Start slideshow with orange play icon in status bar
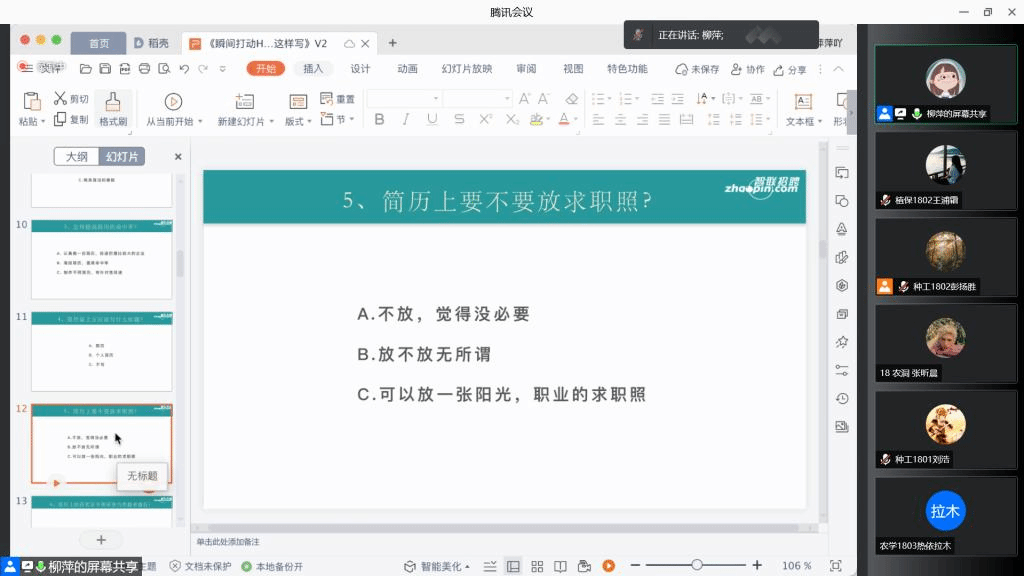 tap(607, 566)
